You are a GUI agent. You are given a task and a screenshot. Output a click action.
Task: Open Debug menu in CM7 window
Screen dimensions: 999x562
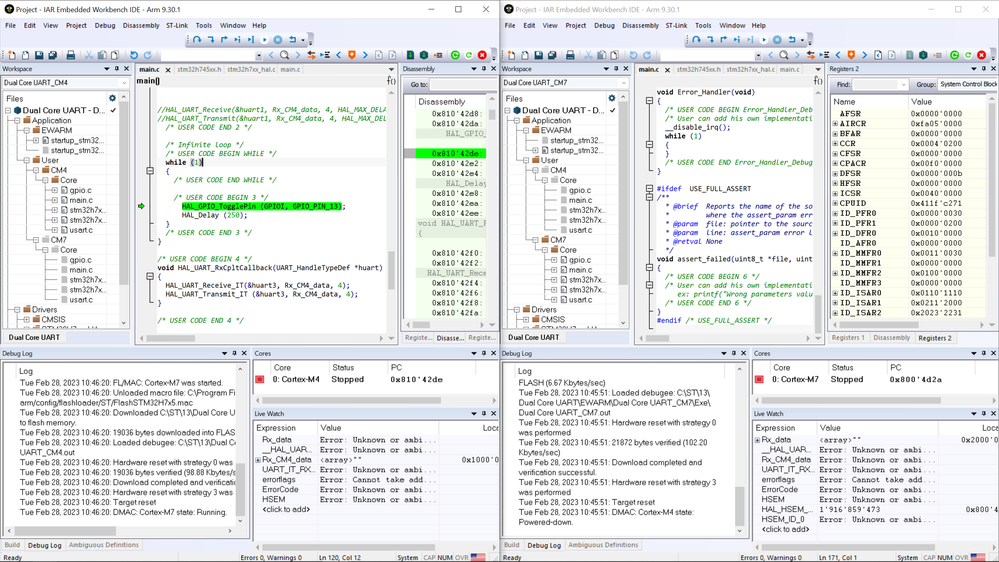[x=605, y=25]
